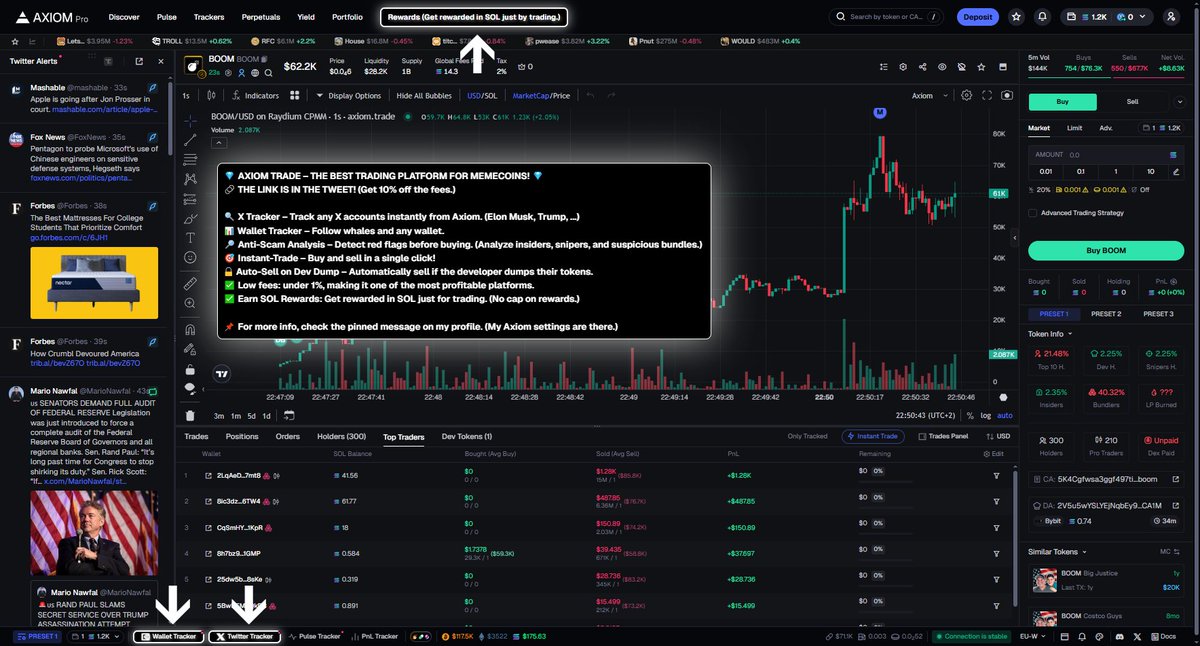Open the user account profile icon
The height and width of the screenshot is (646, 1200).
[1171, 17]
